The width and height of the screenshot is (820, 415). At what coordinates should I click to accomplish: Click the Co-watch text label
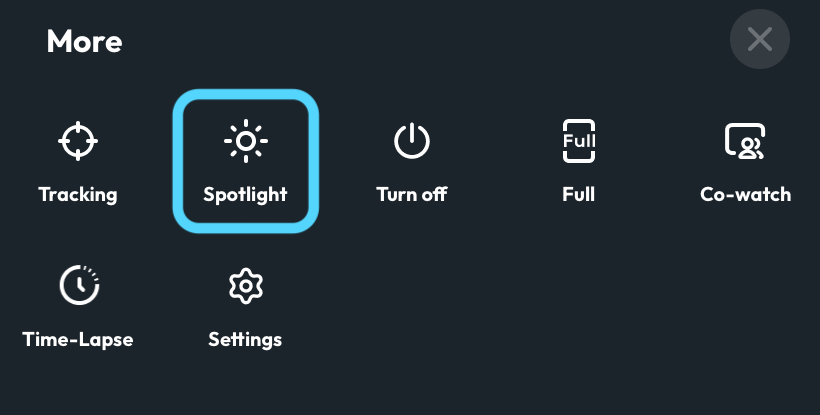[x=745, y=194]
